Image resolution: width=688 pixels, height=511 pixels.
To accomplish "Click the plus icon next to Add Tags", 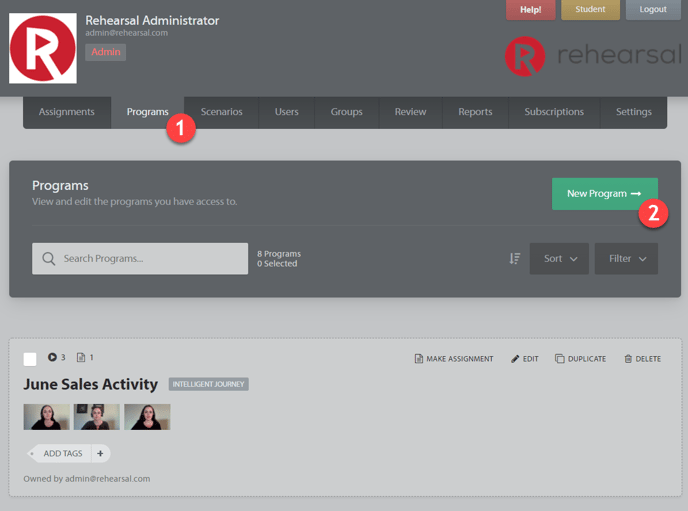I will coord(100,453).
